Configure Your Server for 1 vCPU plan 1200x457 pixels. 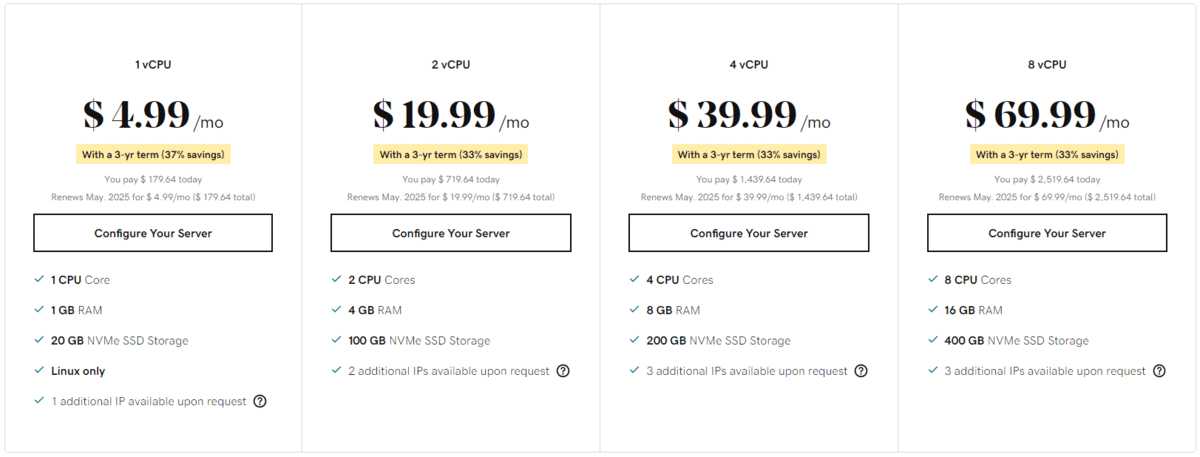click(x=153, y=233)
